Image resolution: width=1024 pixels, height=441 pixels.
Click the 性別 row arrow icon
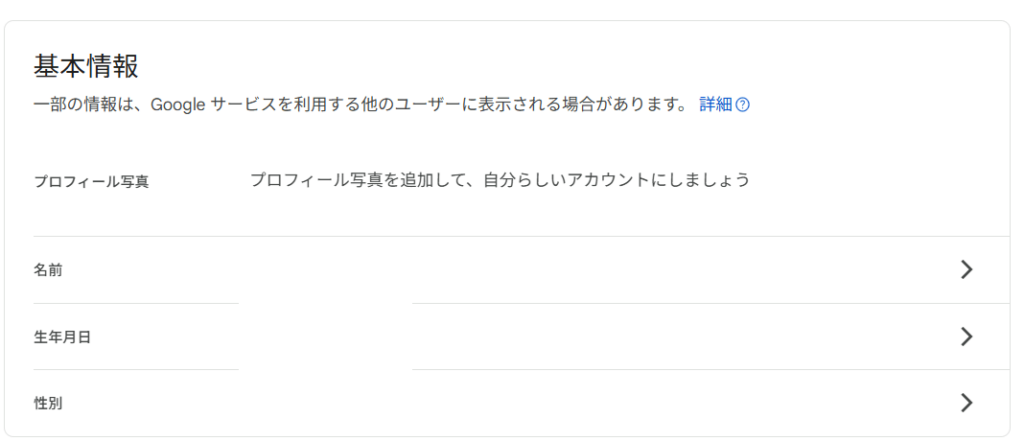click(967, 402)
